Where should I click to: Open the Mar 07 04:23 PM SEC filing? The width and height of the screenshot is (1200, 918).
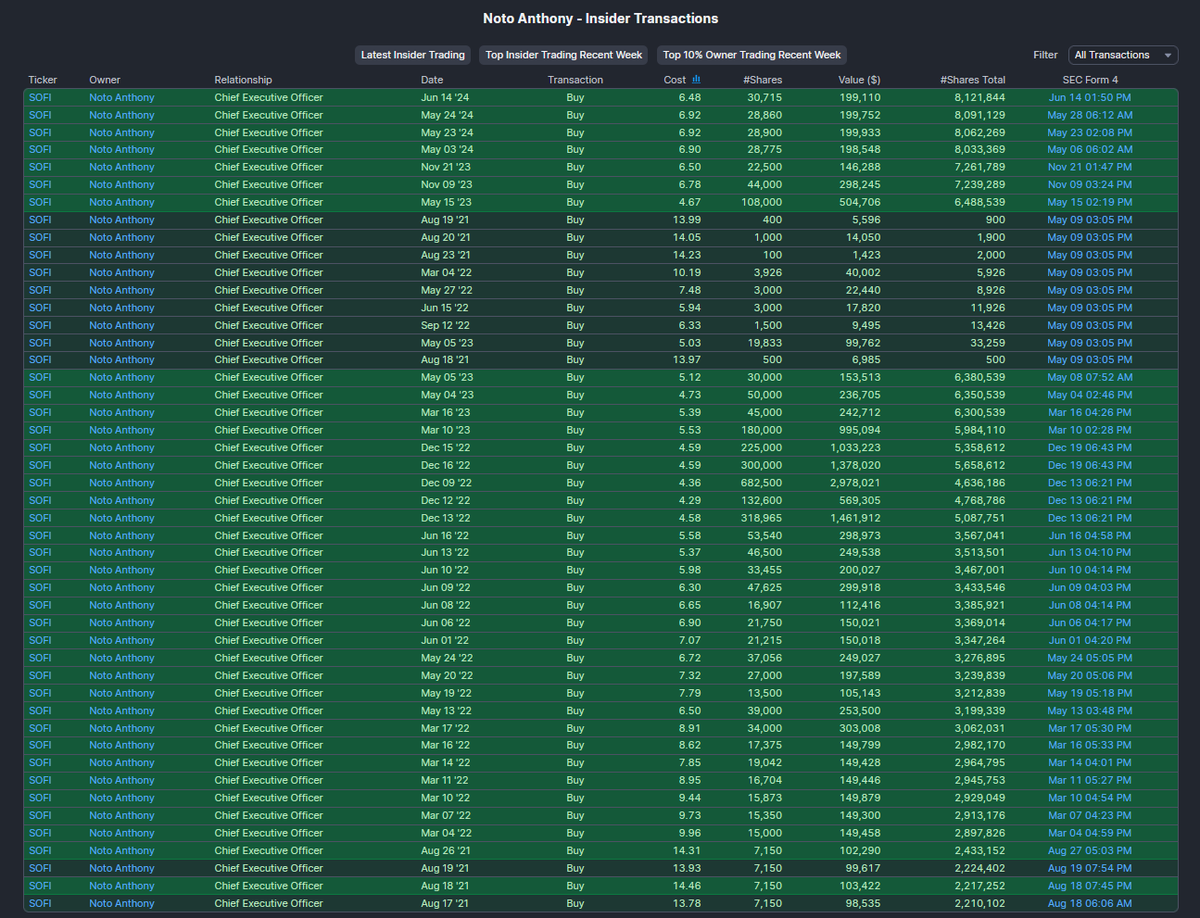(1090, 815)
